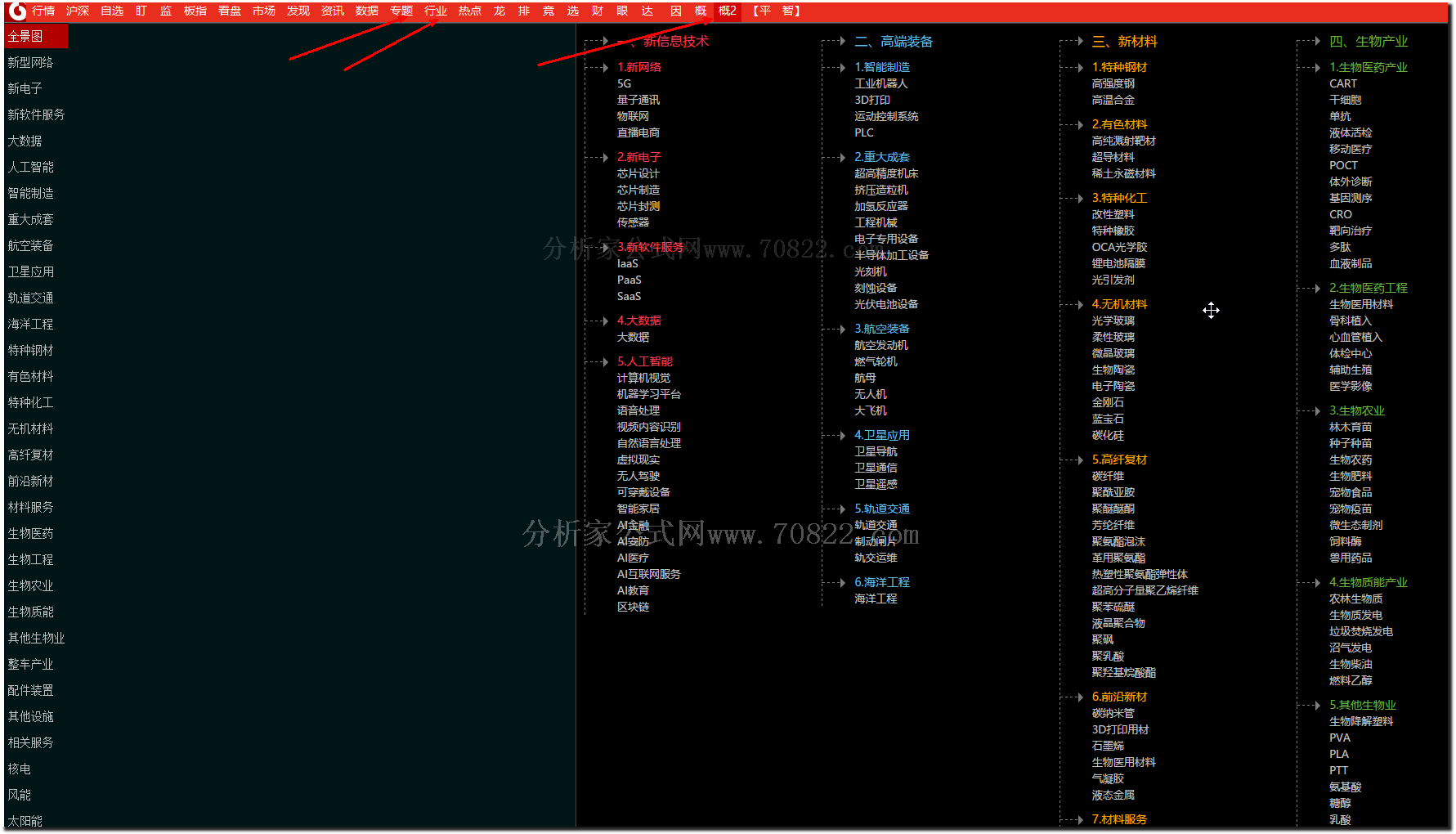The height and width of the screenshot is (834, 1456).
Task: Open the 热点 menu item
Action: (470, 11)
